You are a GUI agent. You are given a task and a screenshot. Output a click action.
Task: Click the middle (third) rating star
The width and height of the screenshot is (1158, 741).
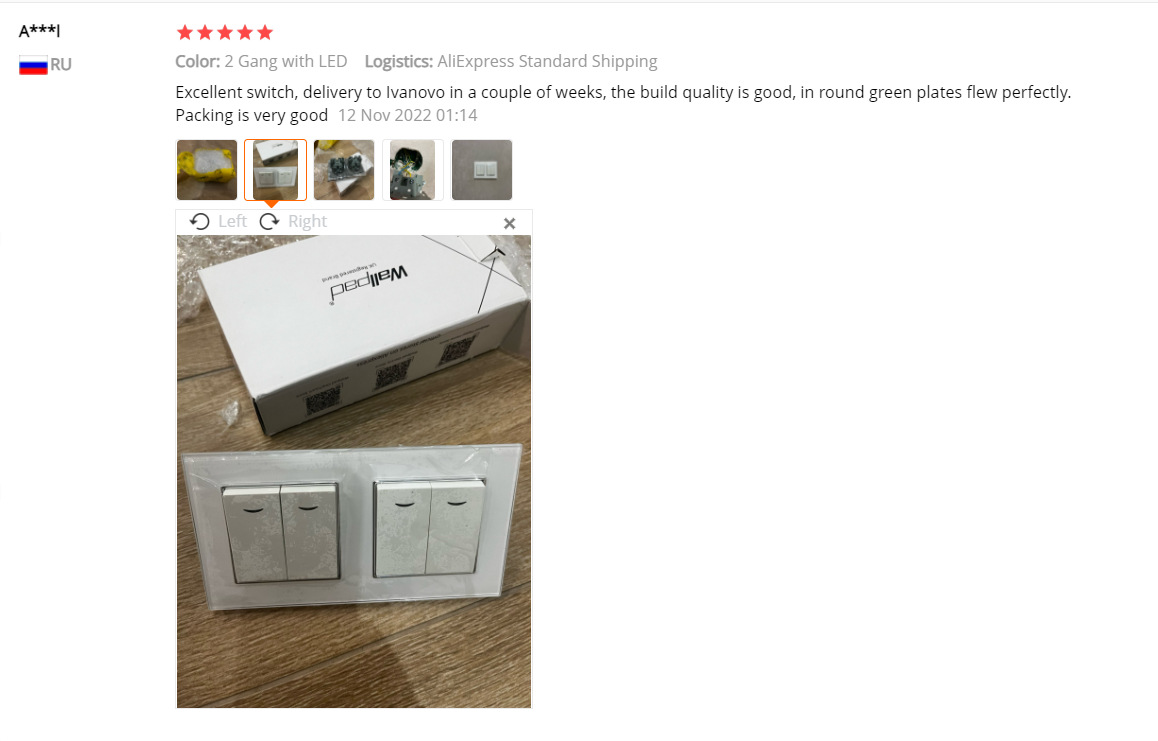[225, 33]
